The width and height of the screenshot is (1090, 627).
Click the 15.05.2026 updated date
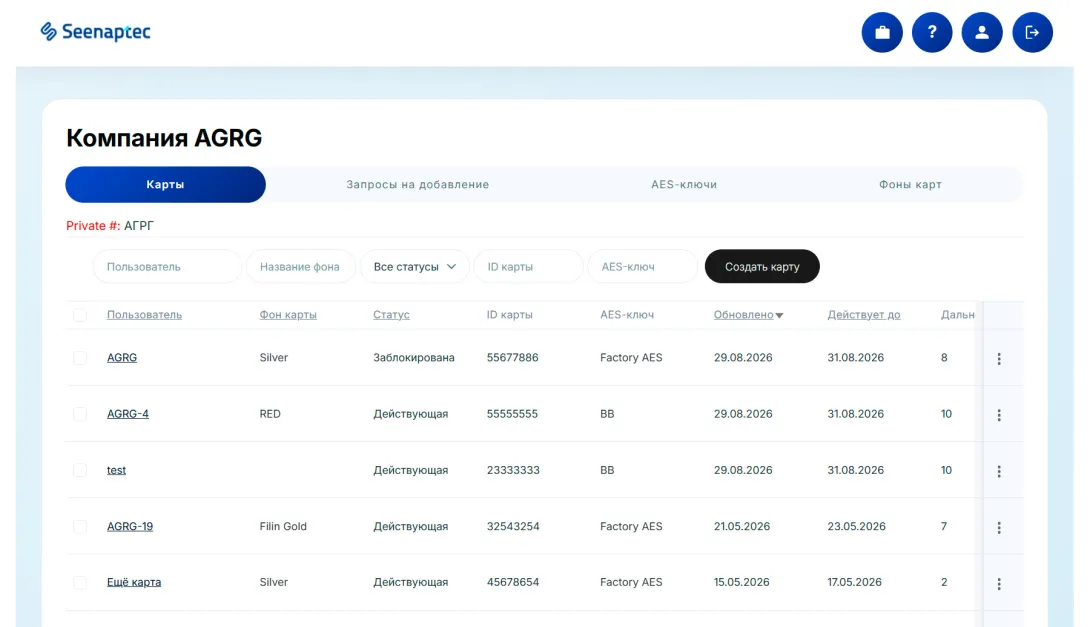click(741, 582)
